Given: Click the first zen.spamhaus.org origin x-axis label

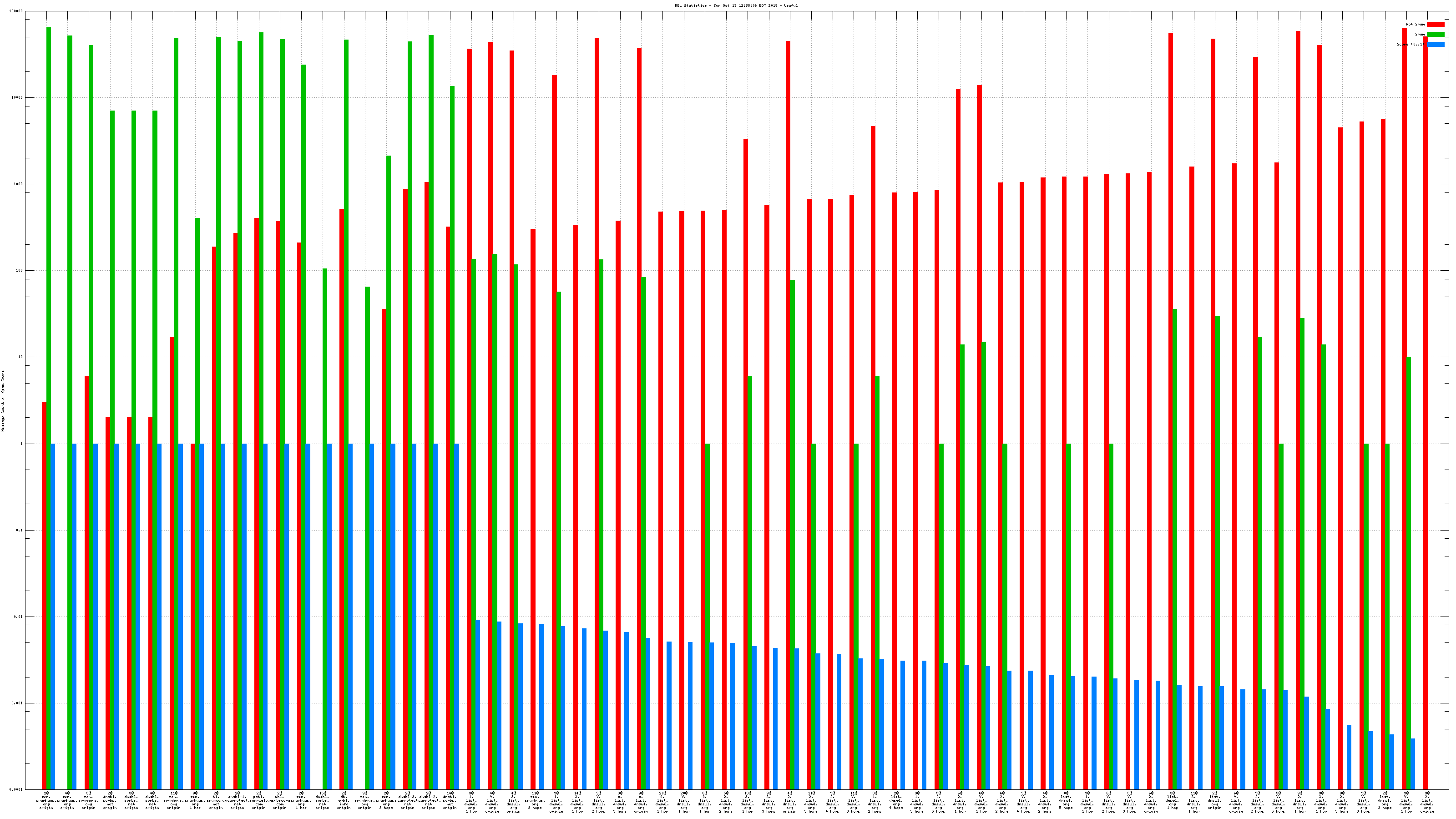Looking at the screenshot, I should (x=46, y=800).
